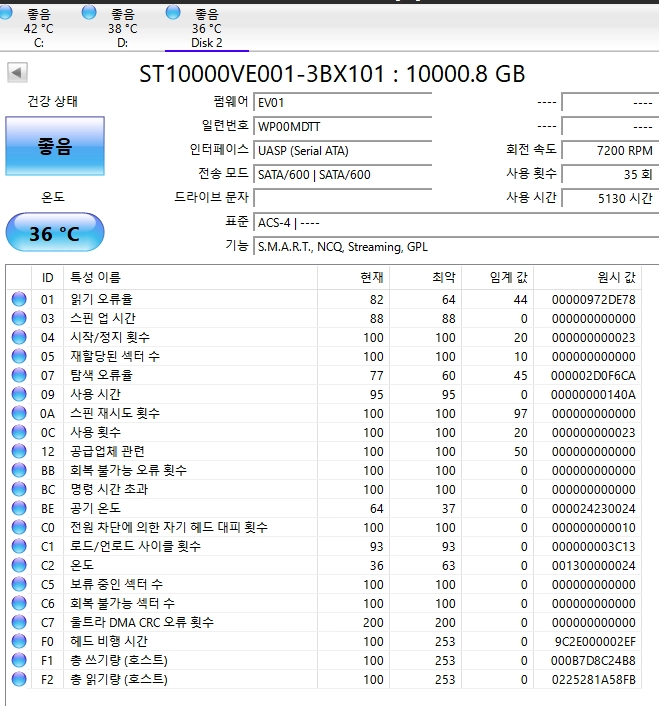Click the status orb for row 12 공급업체 관련
This screenshot has height=706, width=659.
(19, 451)
